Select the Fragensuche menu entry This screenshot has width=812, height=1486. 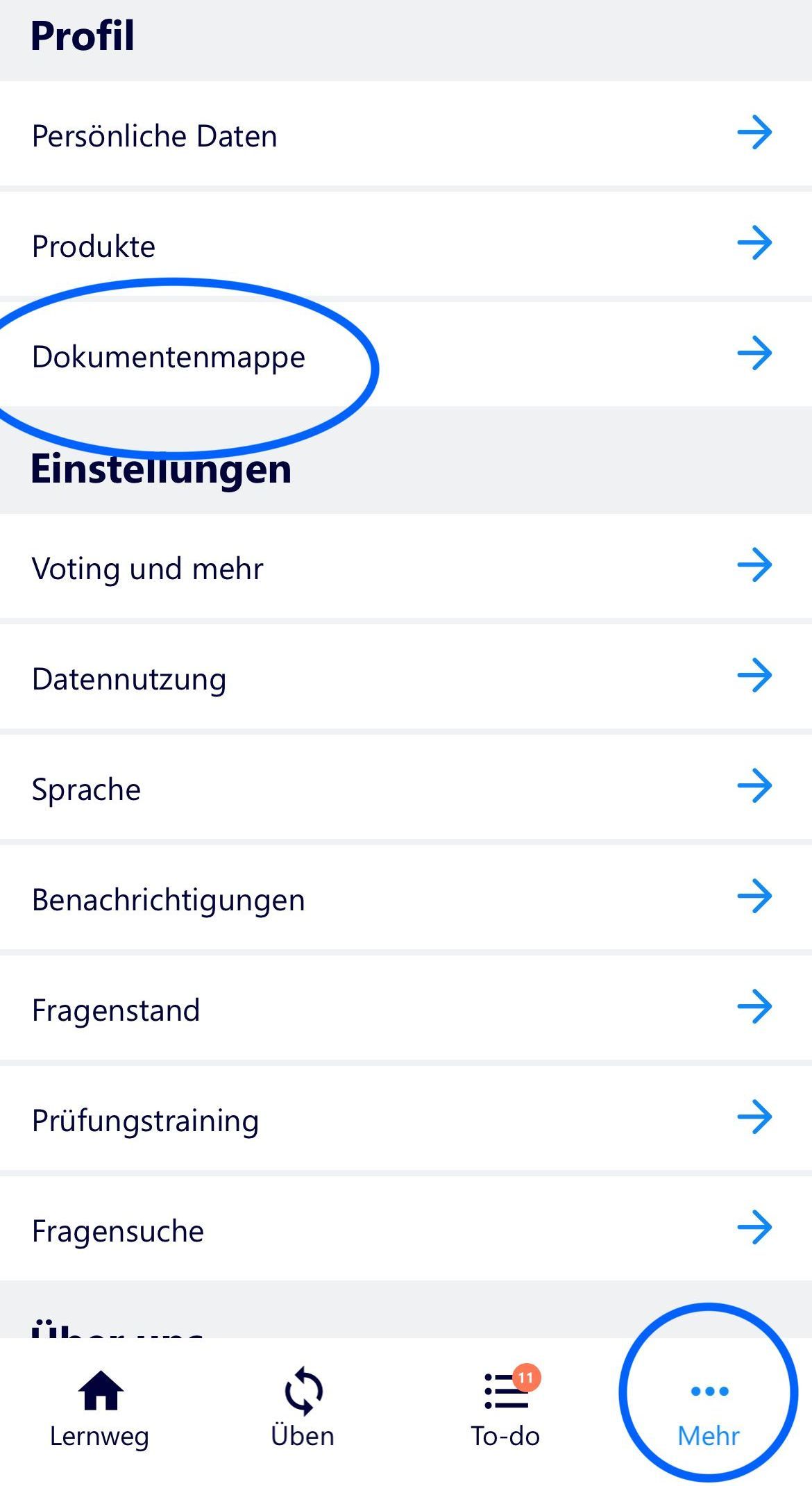118,1230
